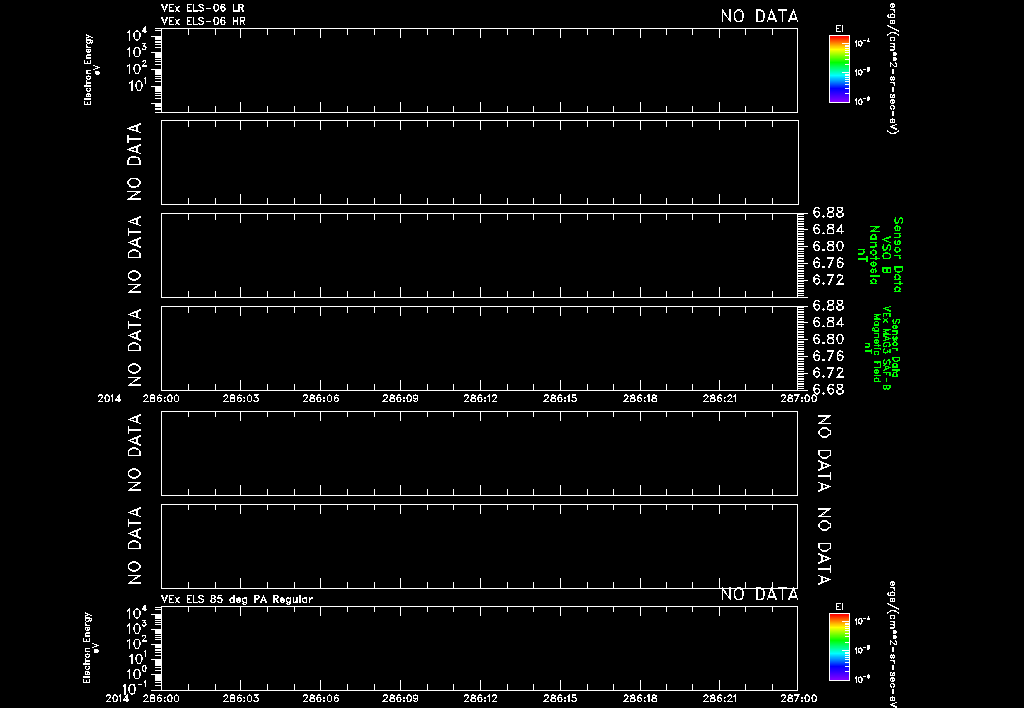This screenshot has width=1024, height=708.
Task: Click "Electron Energy eV" label of ELS-06 panel
Action: pyautogui.click(x=91, y=70)
